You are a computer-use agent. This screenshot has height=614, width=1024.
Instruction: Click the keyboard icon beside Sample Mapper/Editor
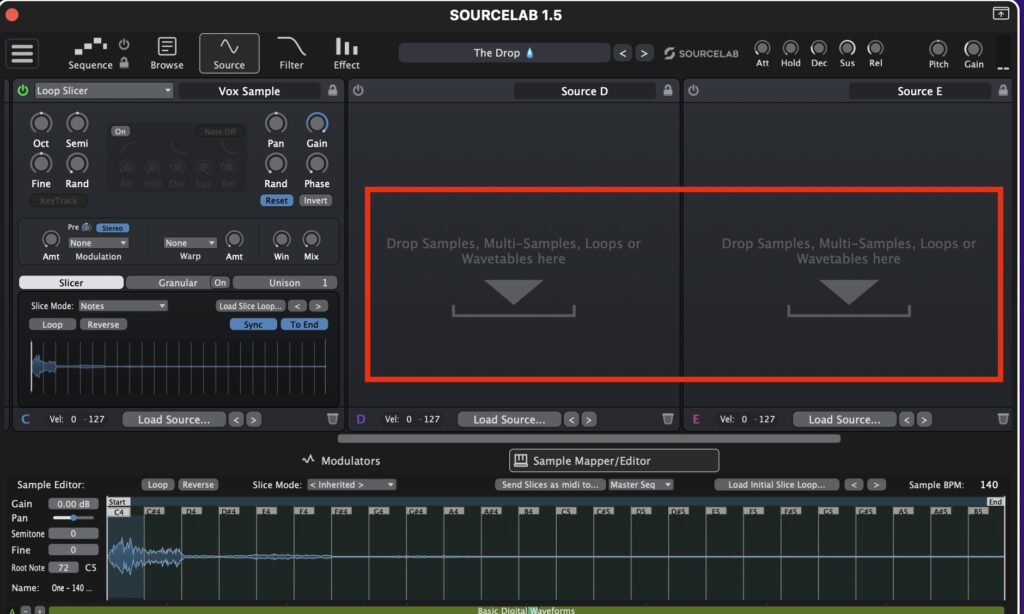tap(521, 460)
